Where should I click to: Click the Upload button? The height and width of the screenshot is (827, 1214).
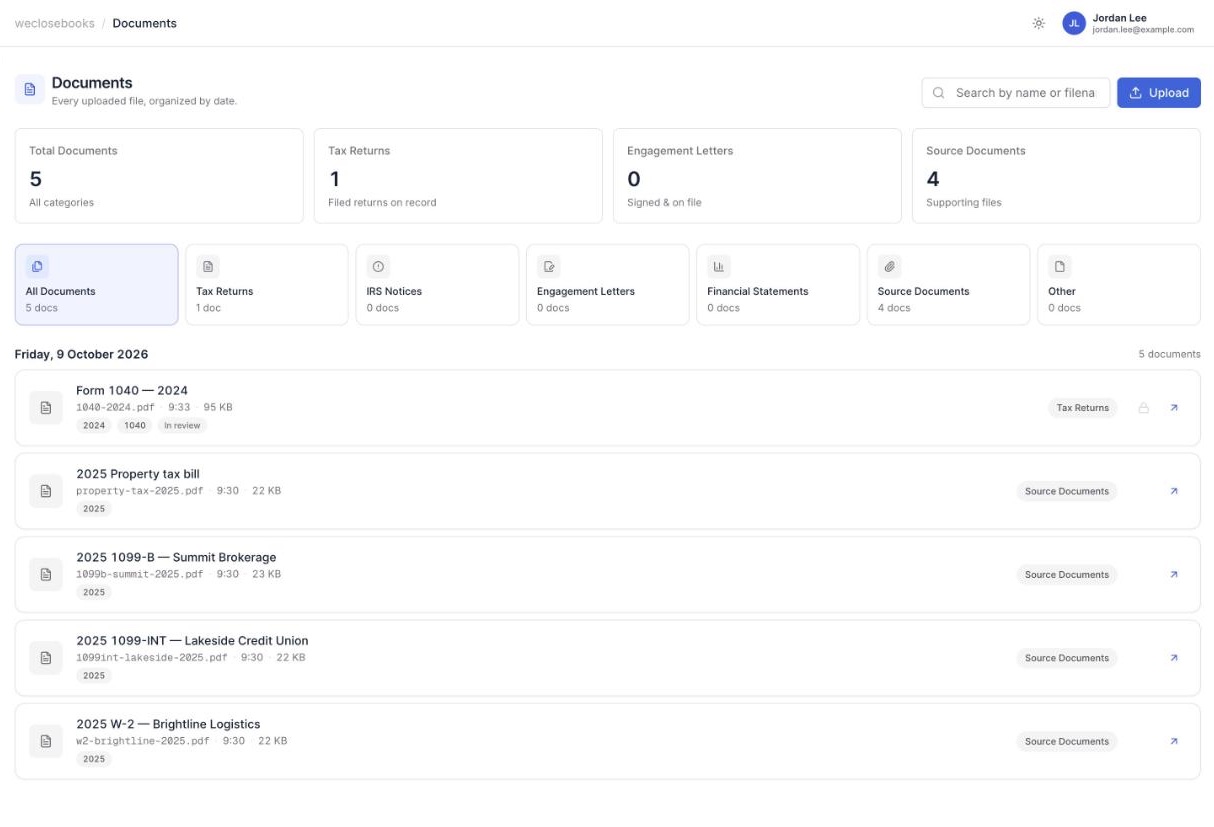(x=1159, y=93)
